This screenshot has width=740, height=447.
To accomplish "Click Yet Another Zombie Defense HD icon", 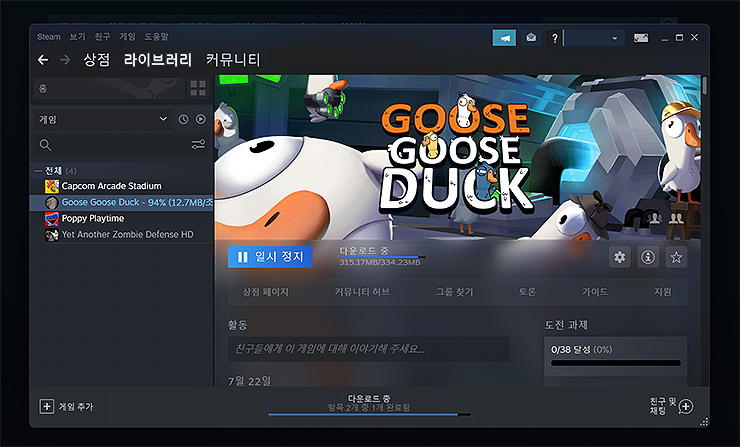I will (51, 235).
